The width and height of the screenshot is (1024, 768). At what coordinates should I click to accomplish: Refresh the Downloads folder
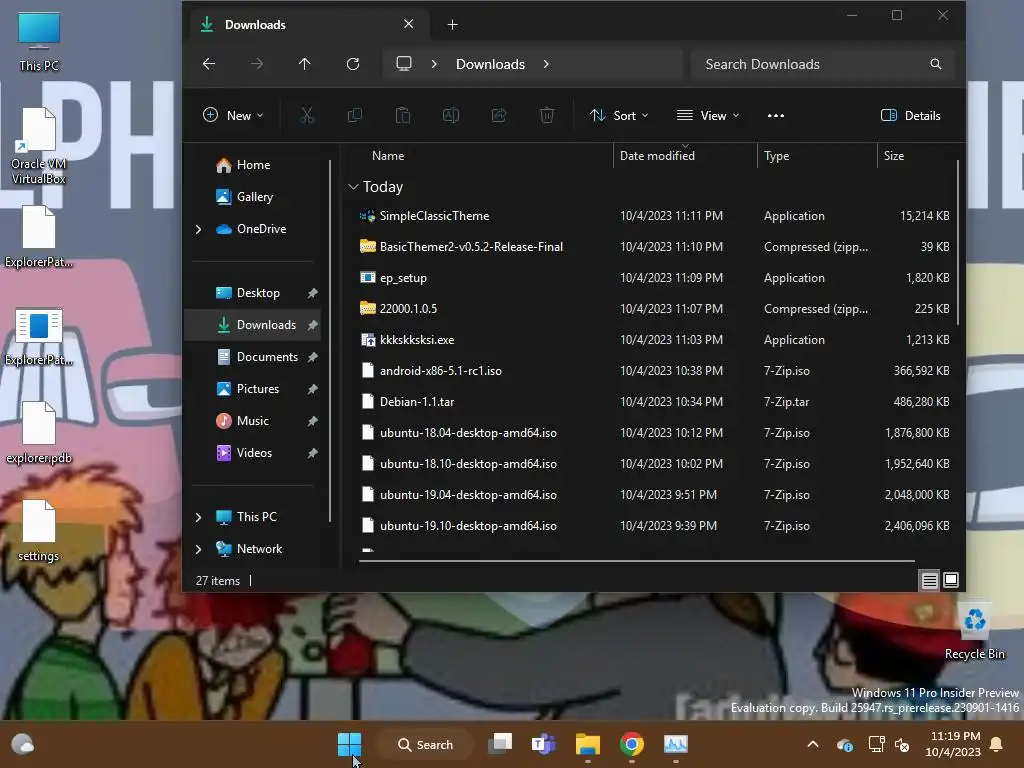353,64
